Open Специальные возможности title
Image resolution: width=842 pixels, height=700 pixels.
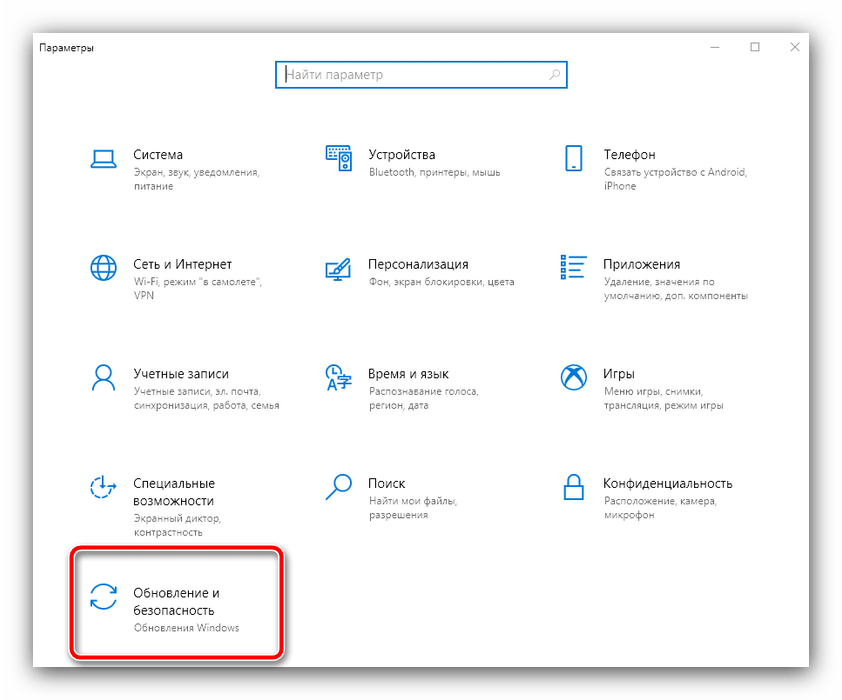pyautogui.click(x=174, y=492)
